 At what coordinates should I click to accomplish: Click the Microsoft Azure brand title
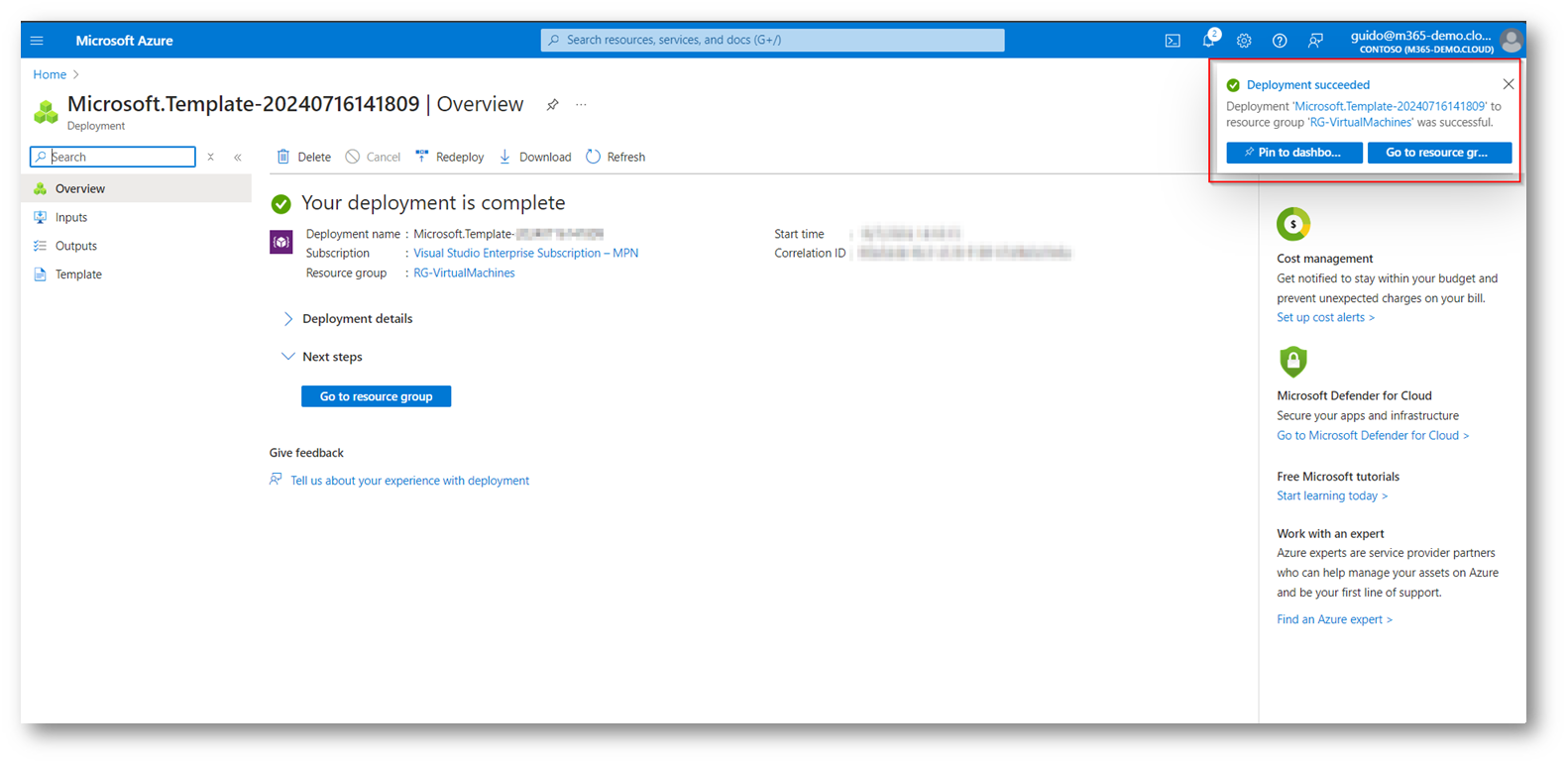coord(124,41)
